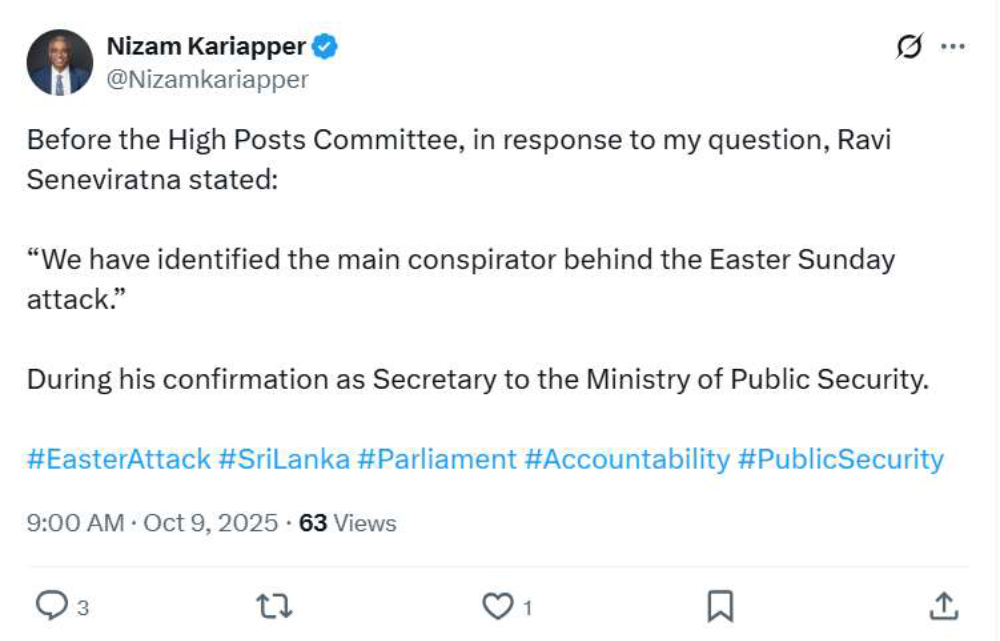
Task: Open the #SriLanka hashtag
Action: (x=284, y=459)
